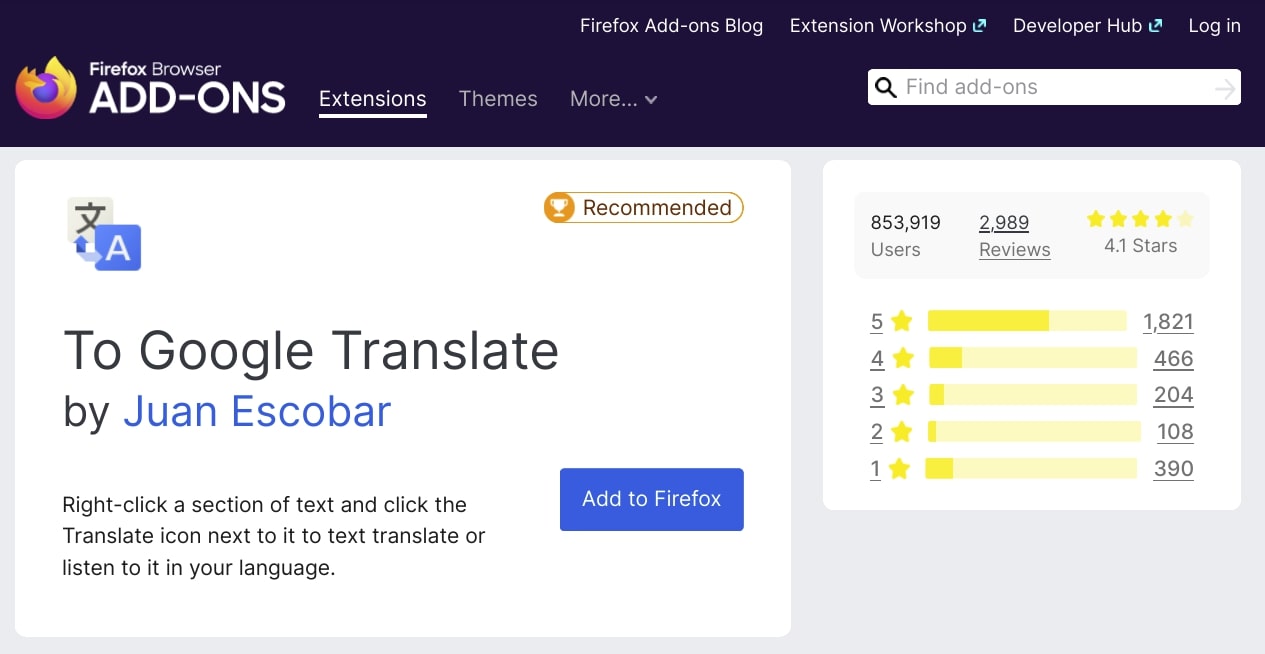Open the 2,989 Reviews link
The height and width of the screenshot is (654, 1265).
pos(1014,236)
